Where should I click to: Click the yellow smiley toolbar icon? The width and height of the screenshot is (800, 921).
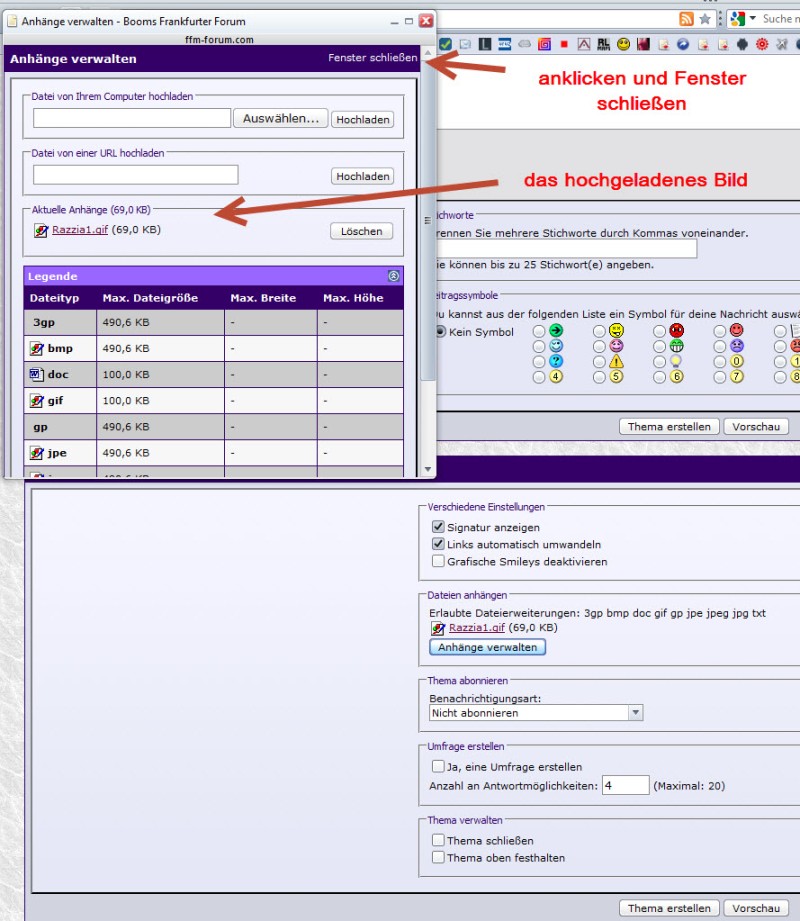click(x=624, y=44)
